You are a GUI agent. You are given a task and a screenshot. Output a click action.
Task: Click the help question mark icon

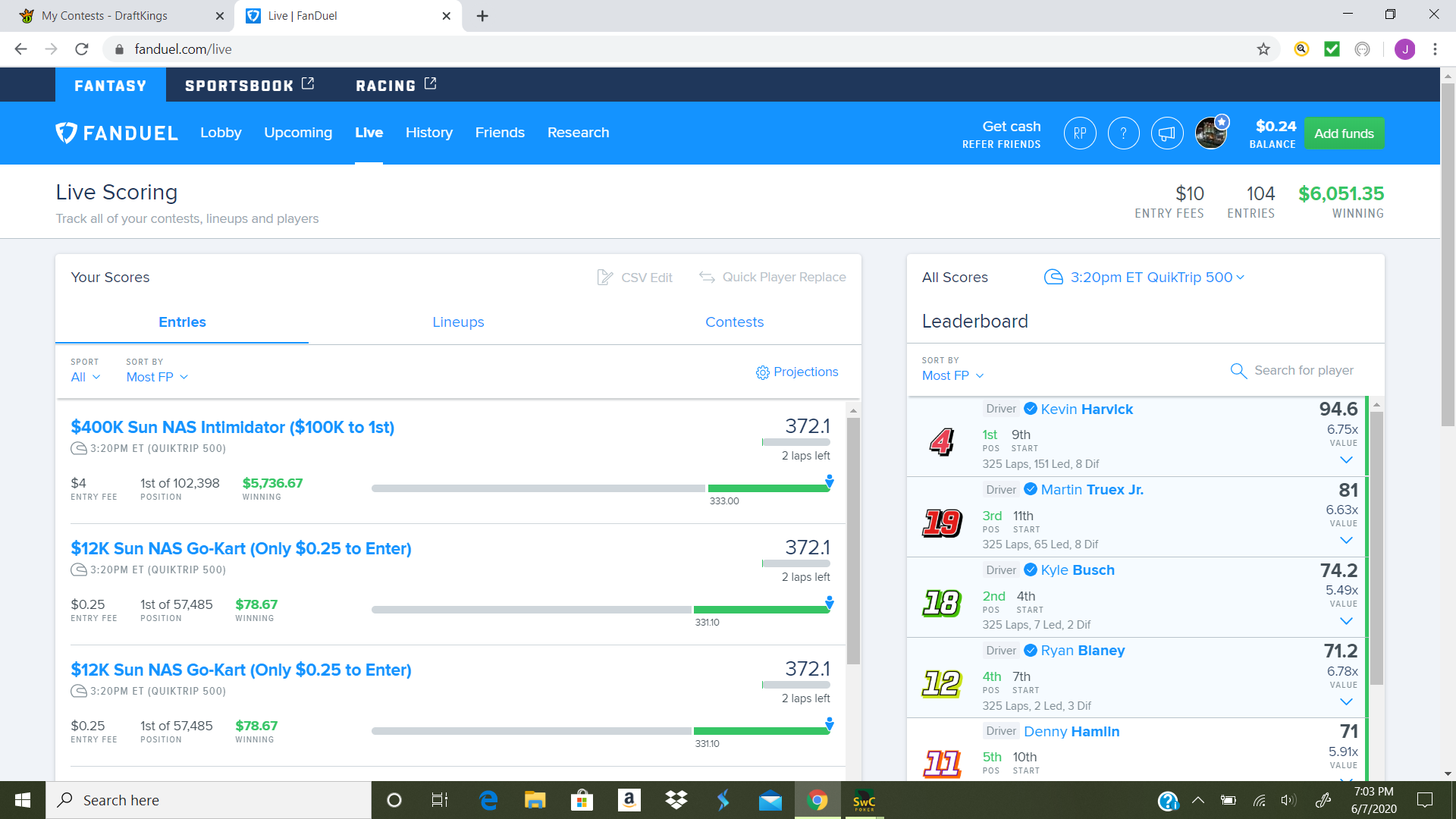click(x=1122, y=133)
